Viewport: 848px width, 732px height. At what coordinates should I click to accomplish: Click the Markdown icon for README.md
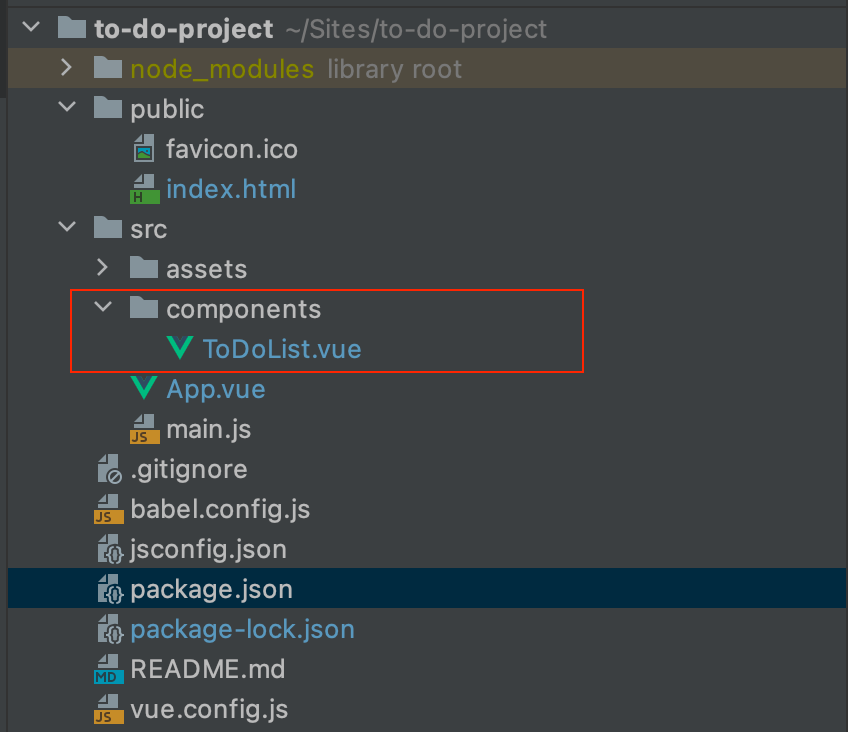coord(109,668)
